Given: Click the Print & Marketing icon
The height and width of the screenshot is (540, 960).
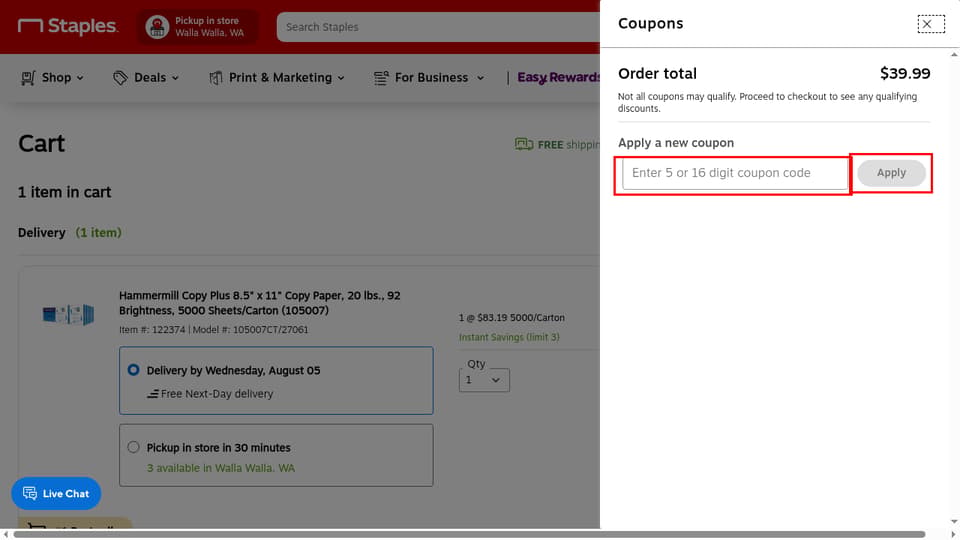Looking at the screenshot, I should pos(216,78).
